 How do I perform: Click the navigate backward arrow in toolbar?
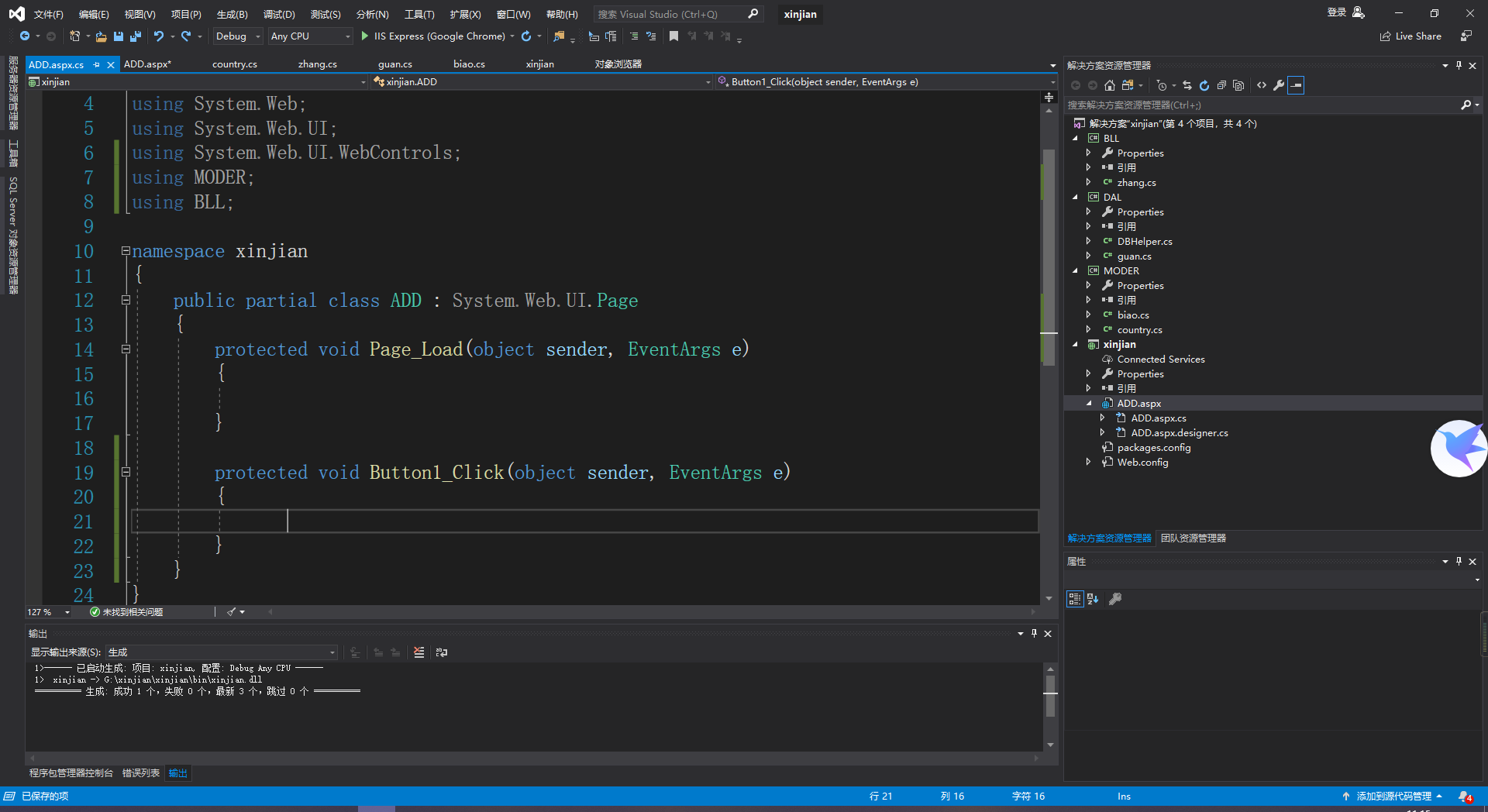25,36
